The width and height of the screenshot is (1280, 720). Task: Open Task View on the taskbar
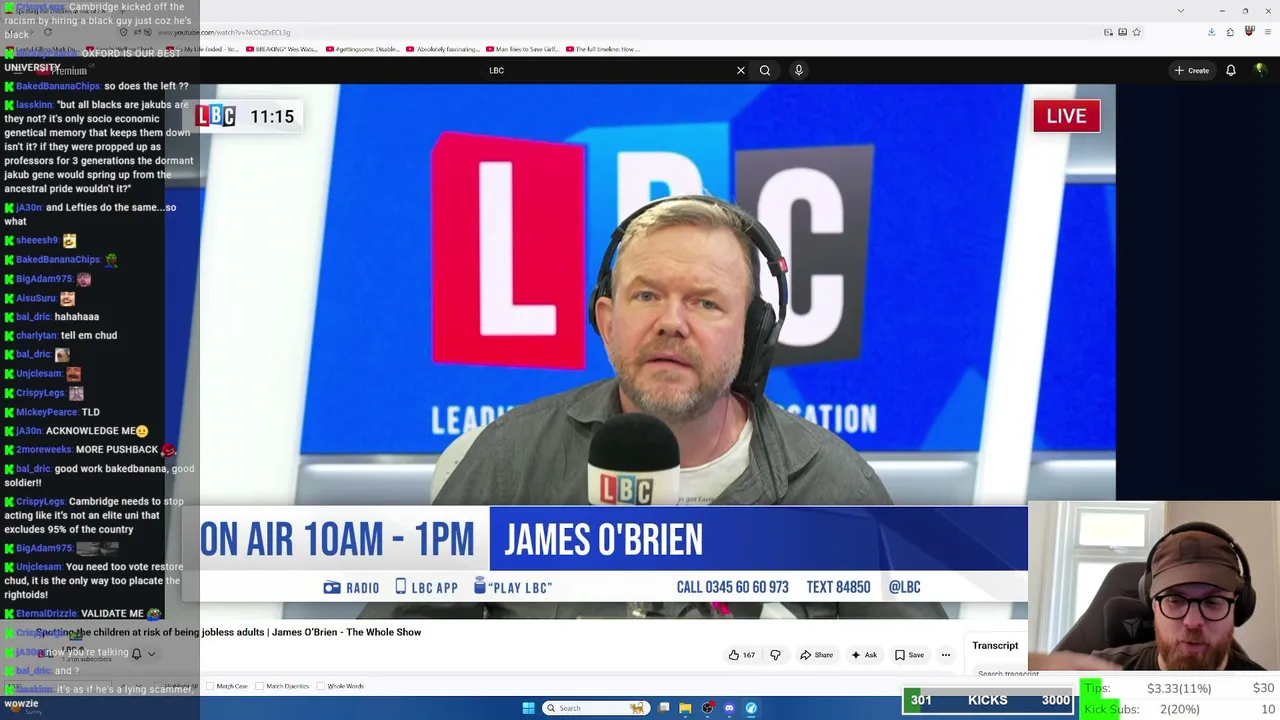(664, 708)
